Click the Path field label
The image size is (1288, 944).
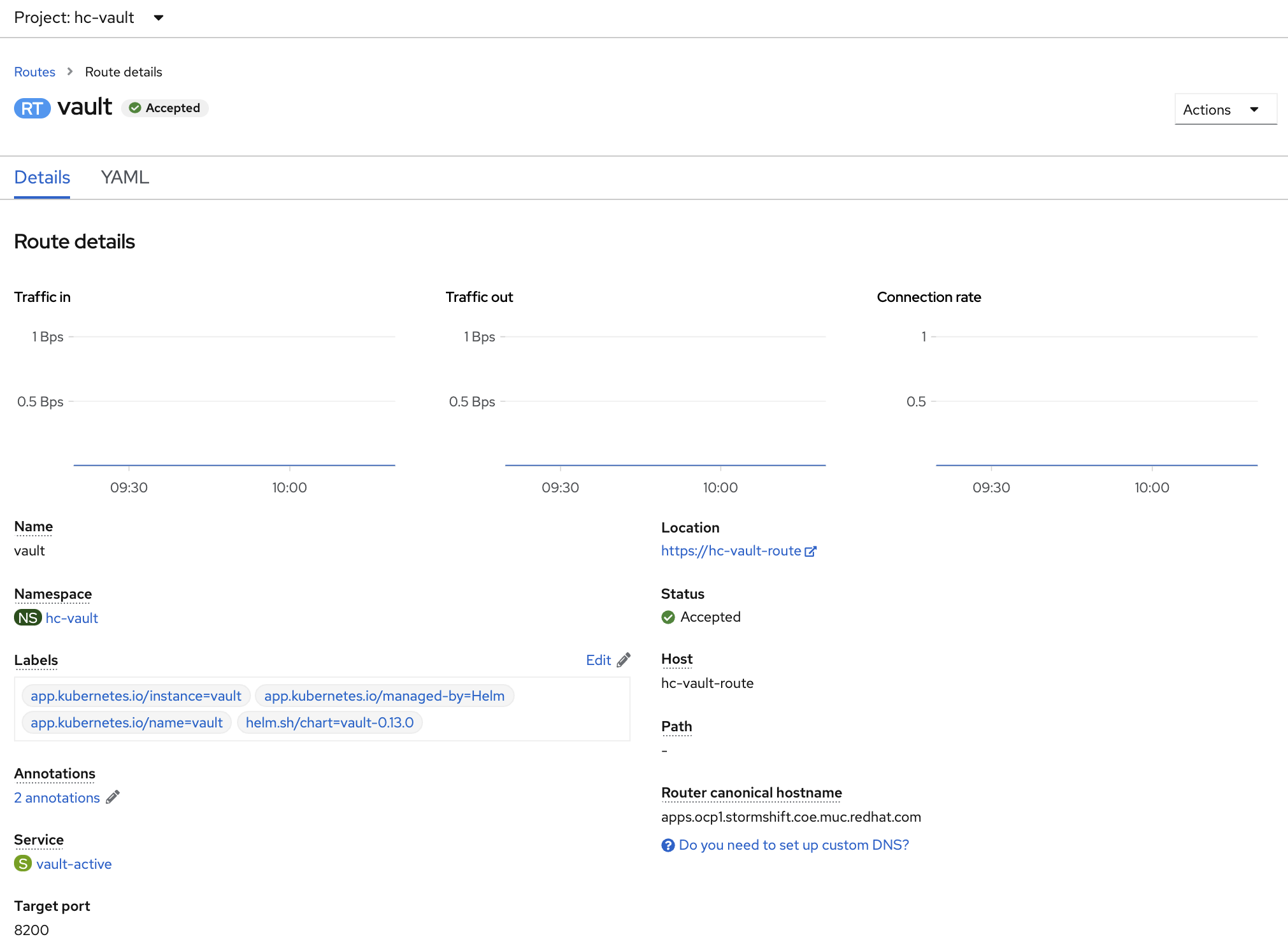pos(676,726)
